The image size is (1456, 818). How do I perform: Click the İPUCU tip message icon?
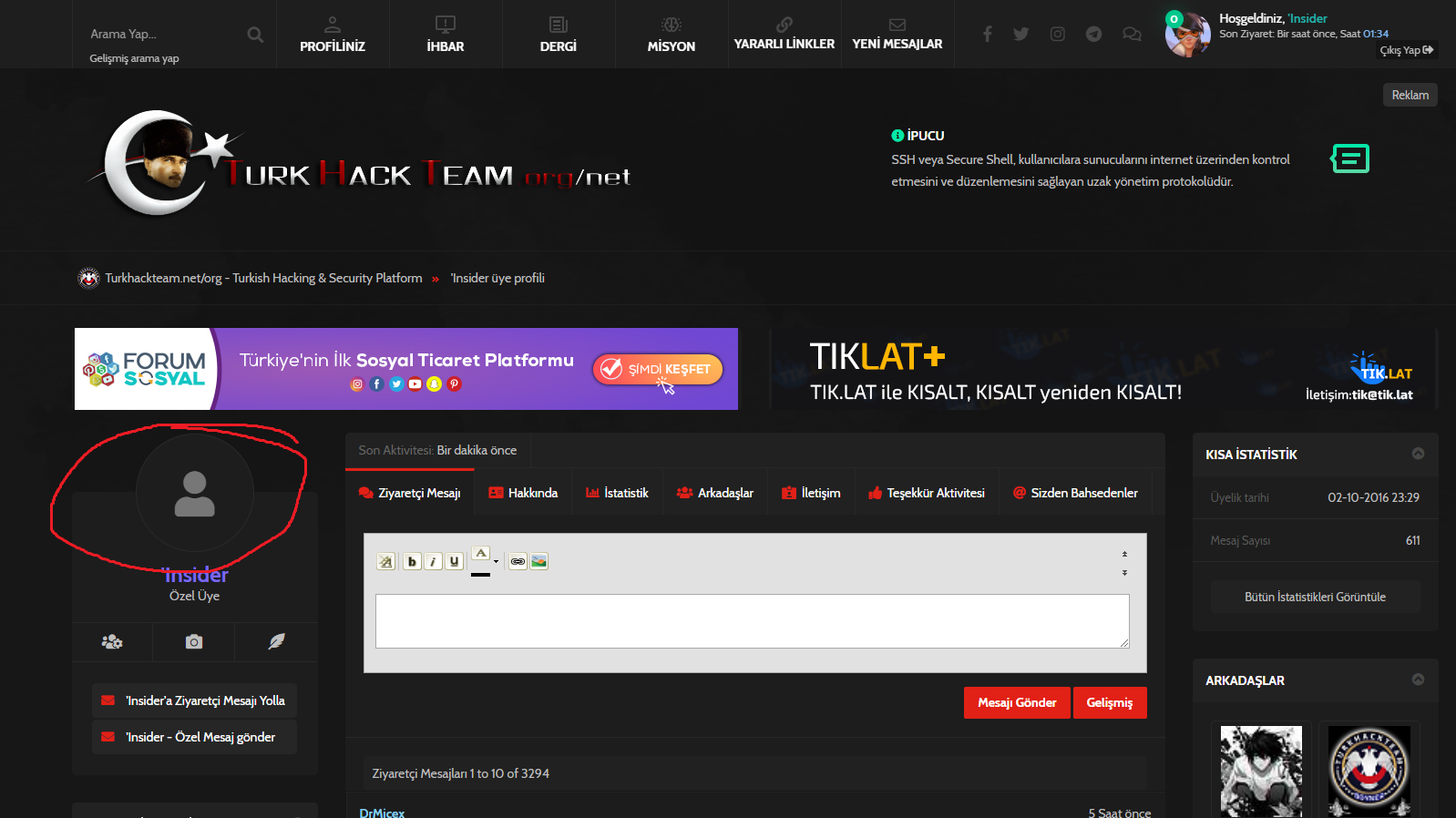(x=1350, y=158)
